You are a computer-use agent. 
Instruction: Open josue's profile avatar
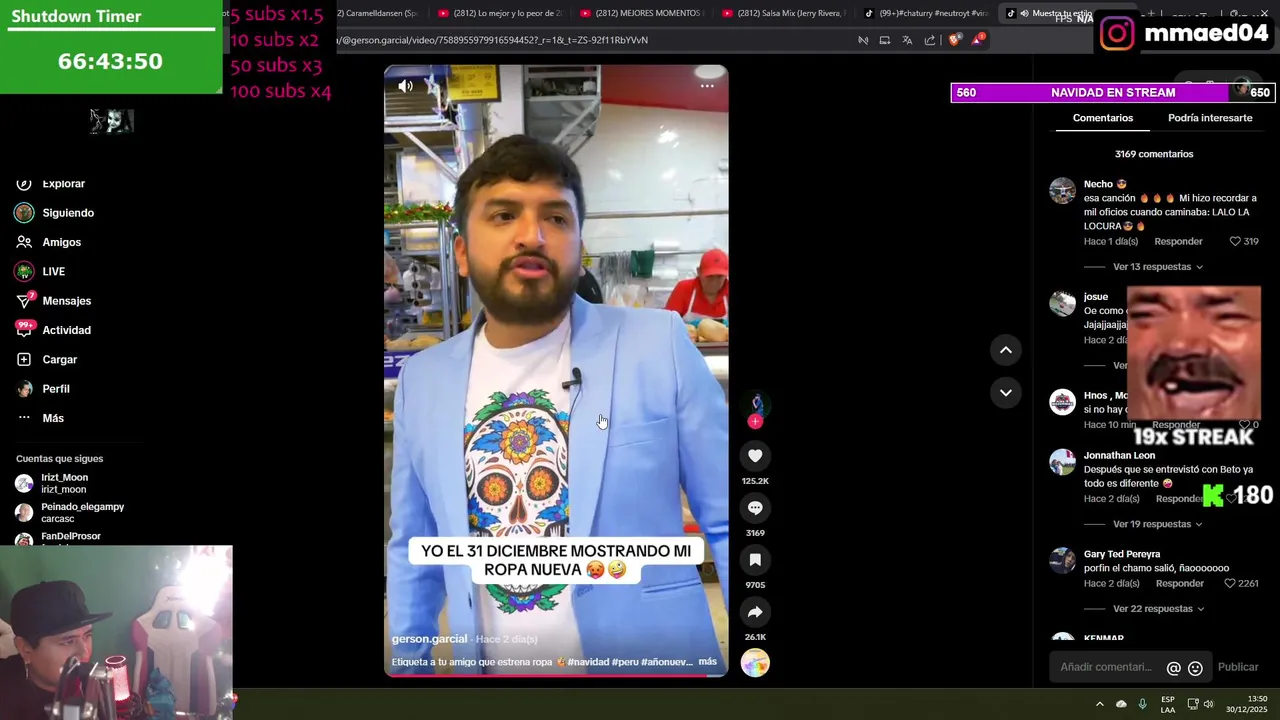coord(1062,303)
